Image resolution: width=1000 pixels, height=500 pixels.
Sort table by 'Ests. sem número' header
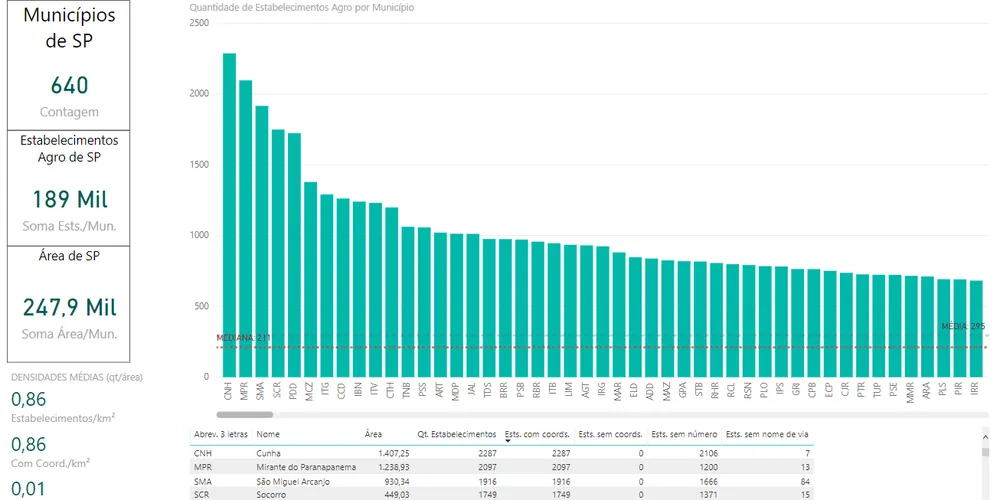(684, 434)
